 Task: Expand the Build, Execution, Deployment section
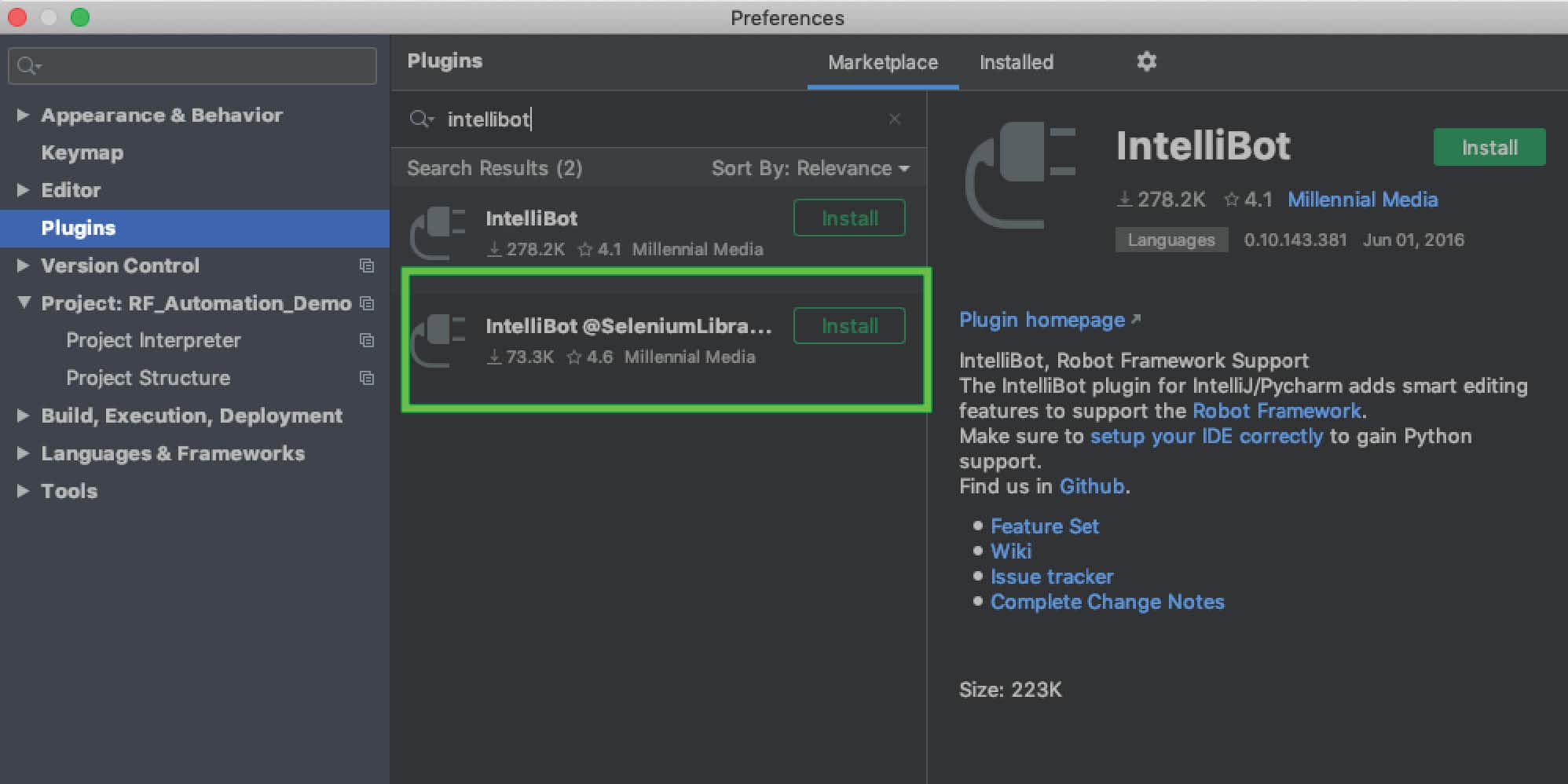tap(23, 416)
